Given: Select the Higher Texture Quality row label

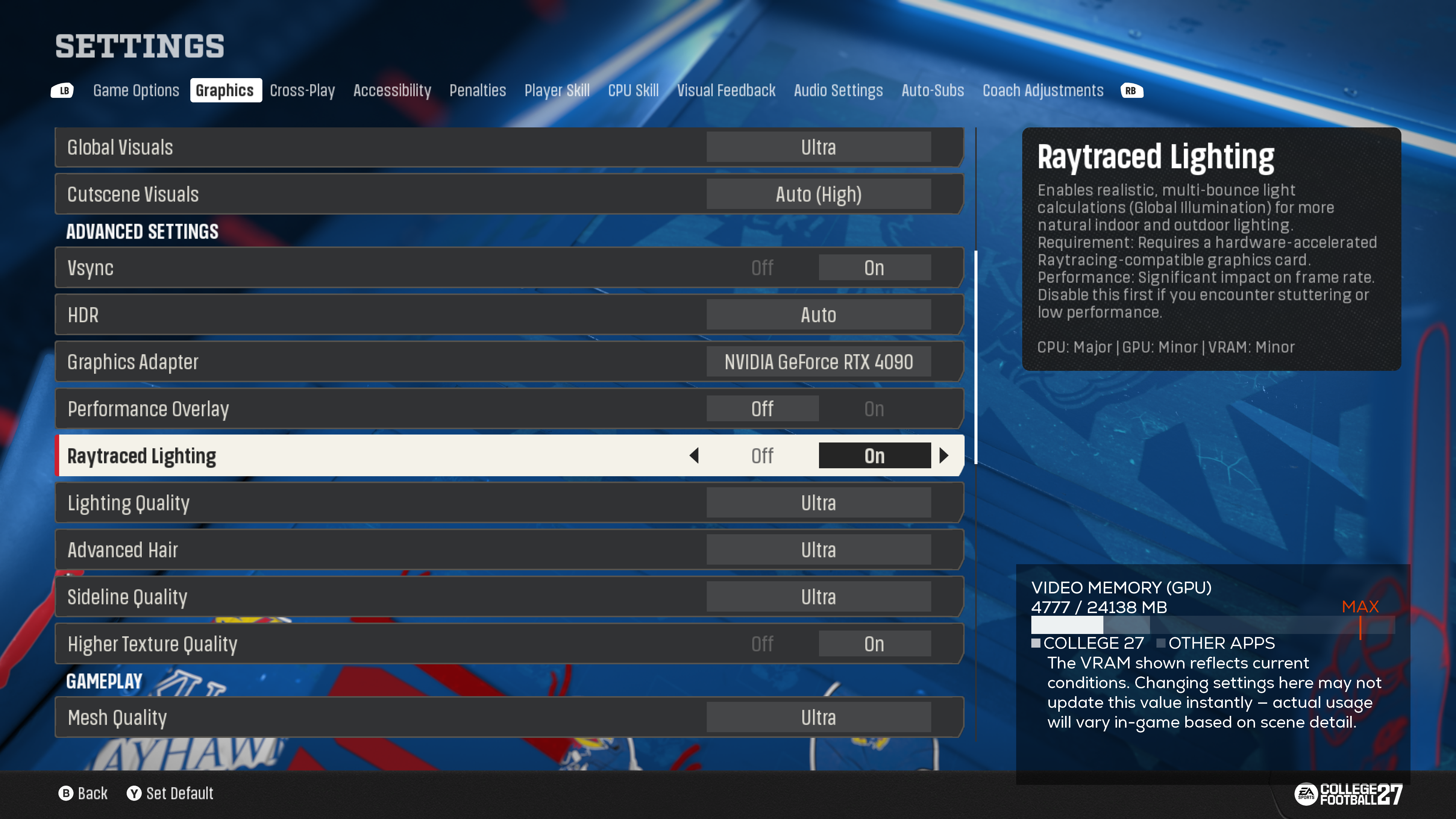Looking at the screenshot, I should tap(152, 644).
